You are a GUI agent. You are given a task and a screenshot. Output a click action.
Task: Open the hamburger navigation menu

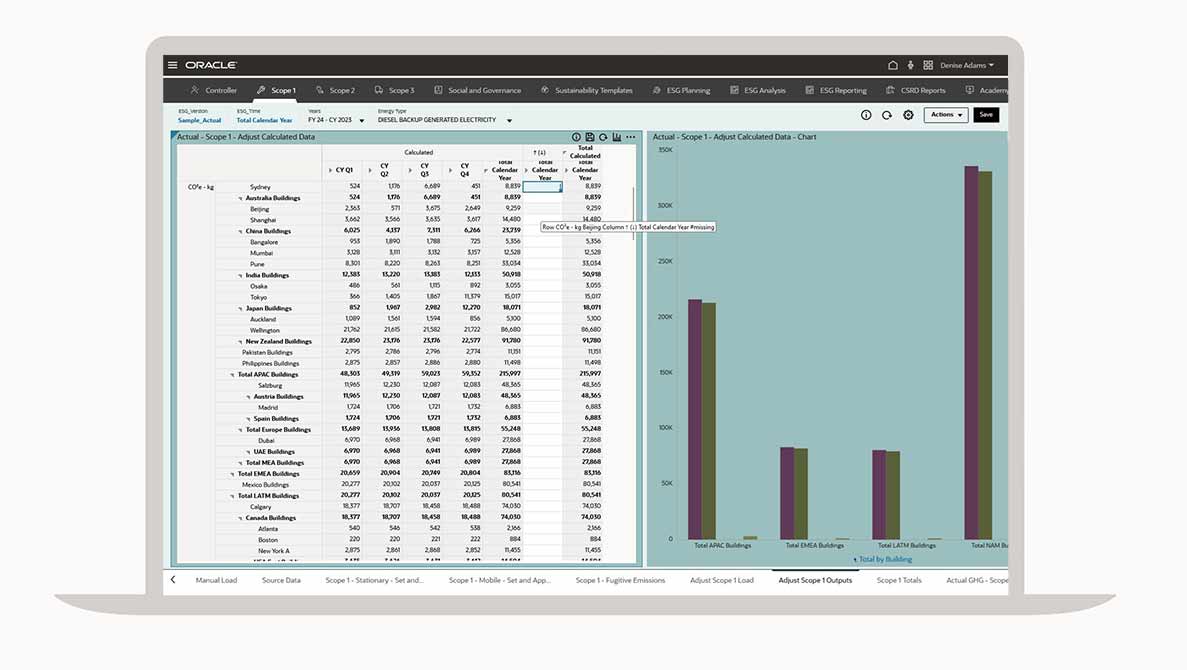(173, 65)
